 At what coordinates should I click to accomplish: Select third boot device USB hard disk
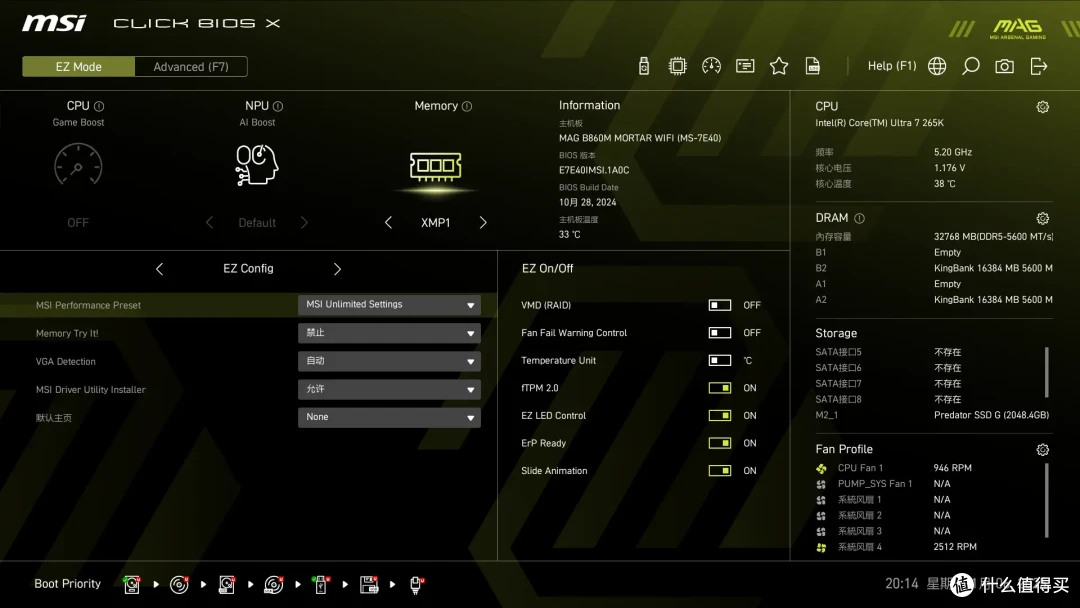227,585
